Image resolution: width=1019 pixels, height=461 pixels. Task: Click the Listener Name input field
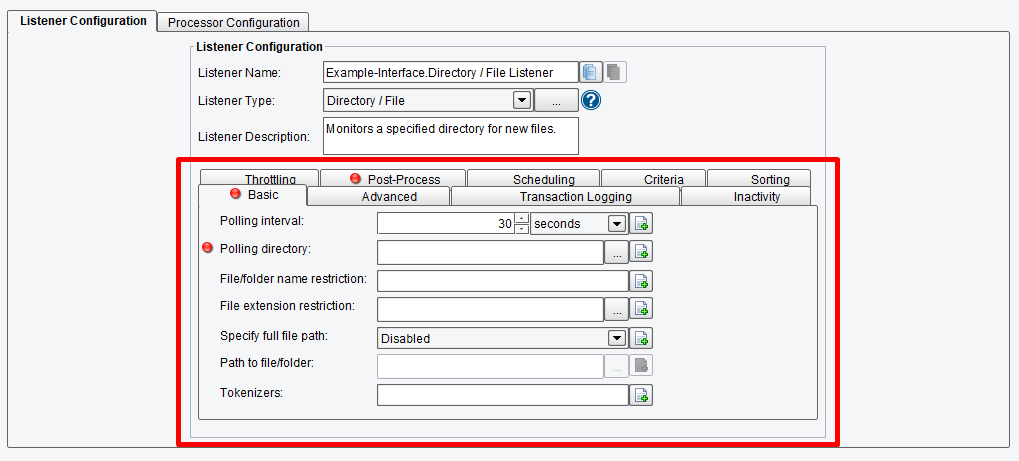tap(450, 72)
